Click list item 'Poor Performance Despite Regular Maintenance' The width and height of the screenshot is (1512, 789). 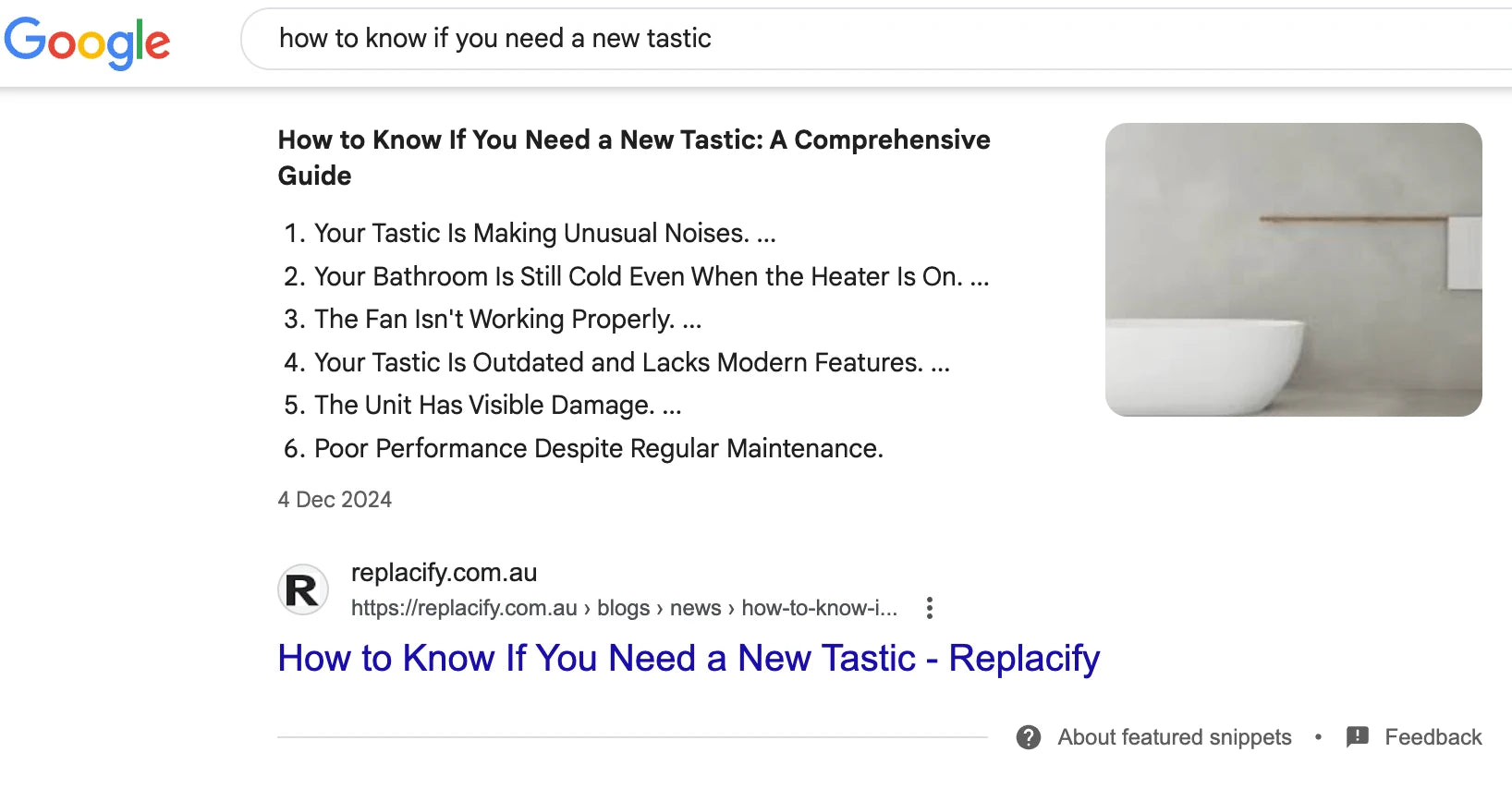[x=598, y=449]
